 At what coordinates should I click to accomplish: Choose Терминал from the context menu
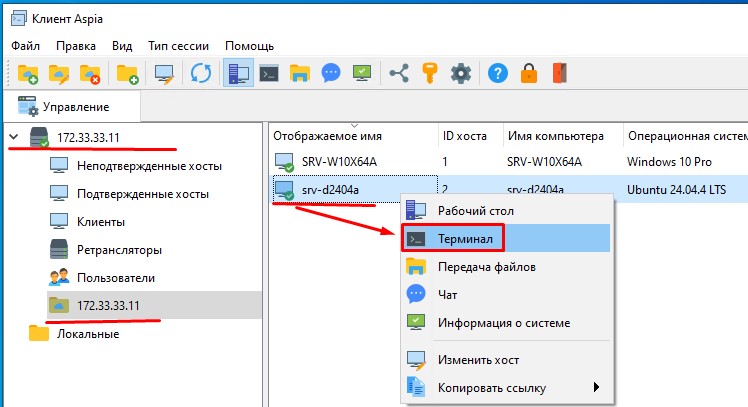[x=507, y=238]
